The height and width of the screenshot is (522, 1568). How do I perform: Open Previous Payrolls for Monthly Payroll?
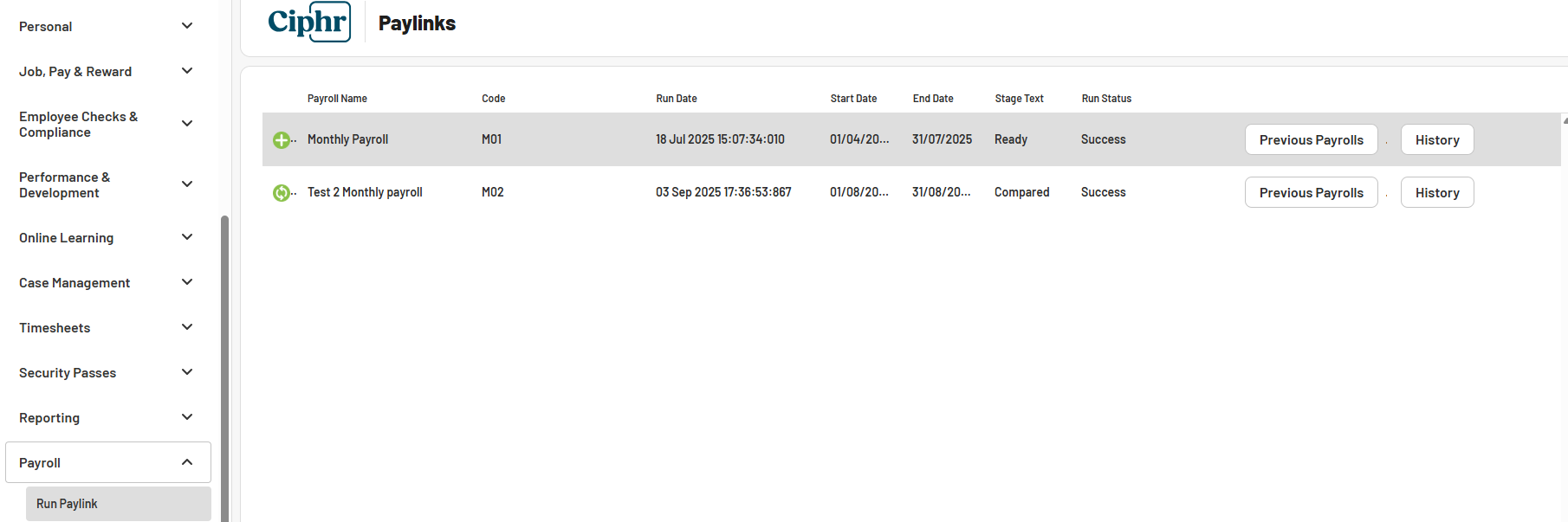[1312, 139]
